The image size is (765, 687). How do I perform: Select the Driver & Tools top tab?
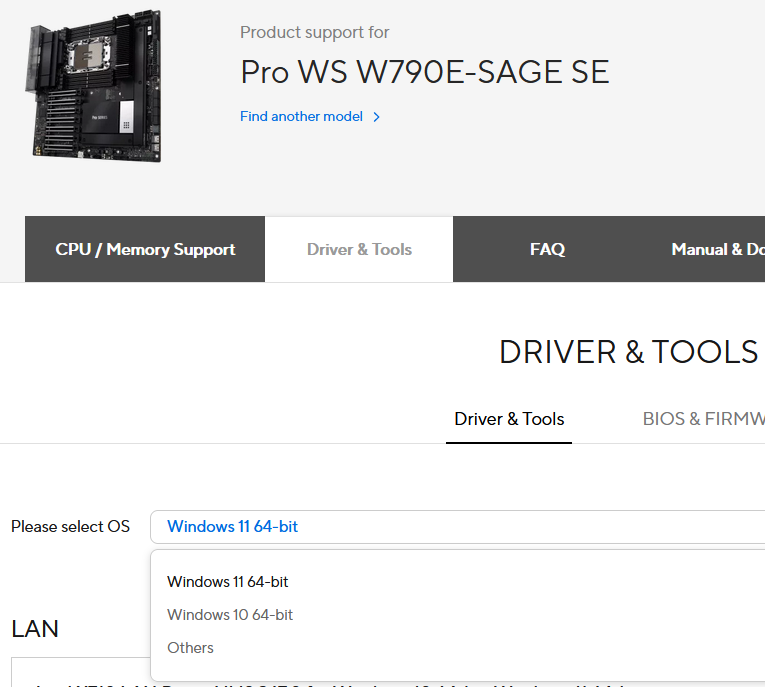[359, 249]
